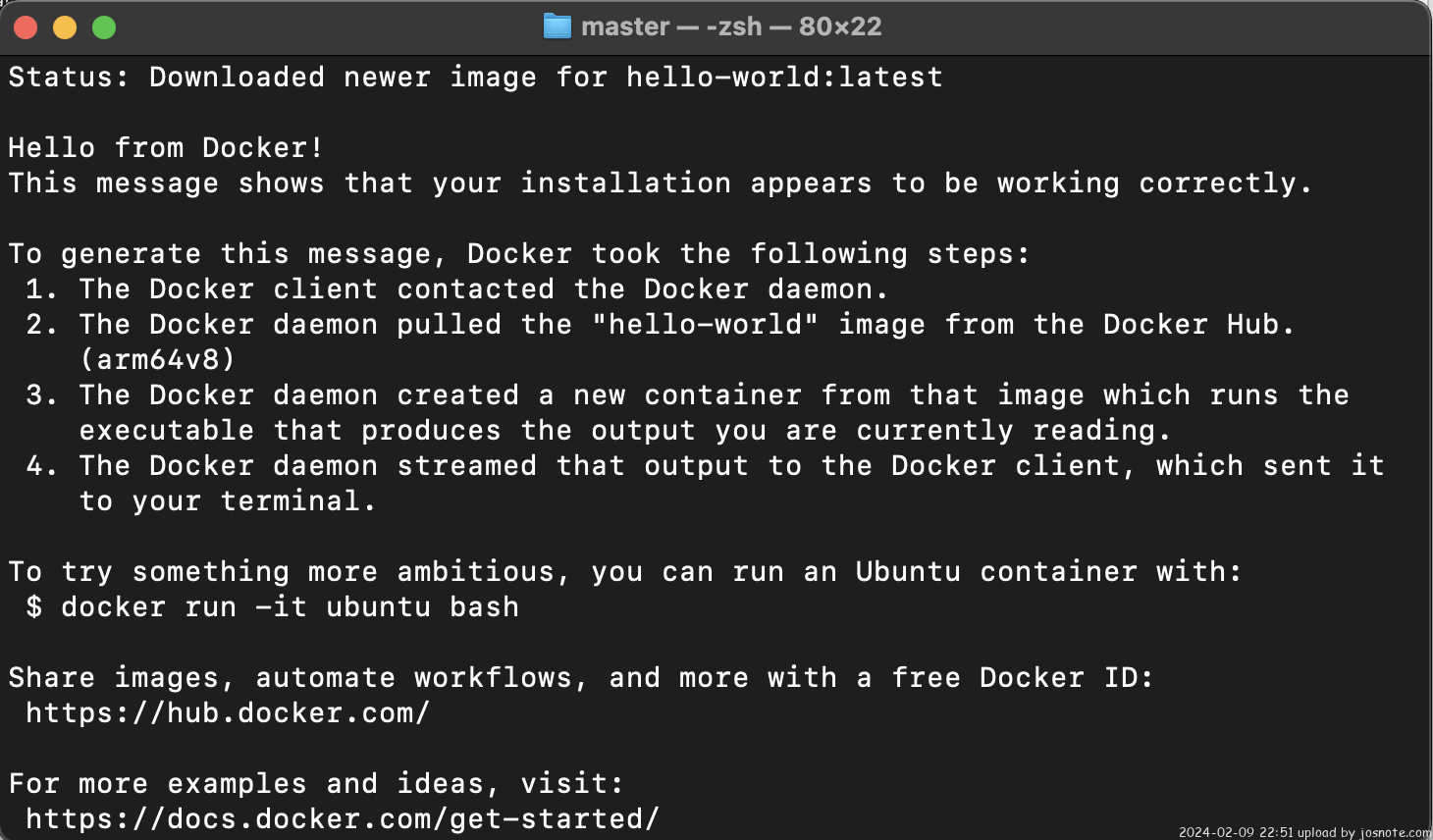The width and height of the screenshot is (1433, 840).
Task: Minimize the terminal using yellow button
Action: pos(65,27)
